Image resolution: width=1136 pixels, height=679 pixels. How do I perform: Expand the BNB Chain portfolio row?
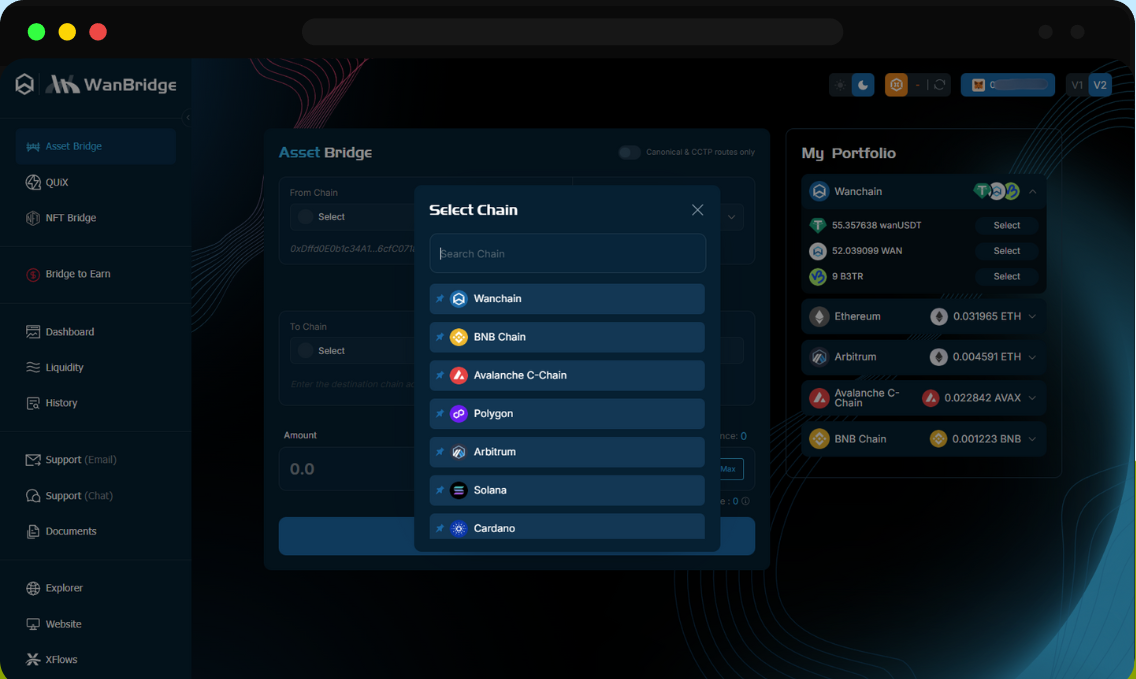[1032, 439]
